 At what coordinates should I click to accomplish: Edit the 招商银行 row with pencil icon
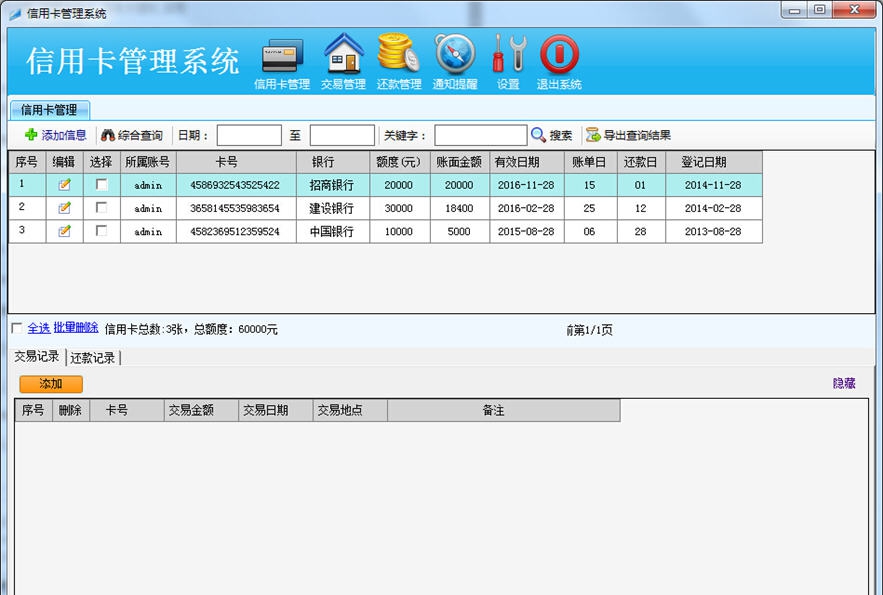click(x=65, y=184)
